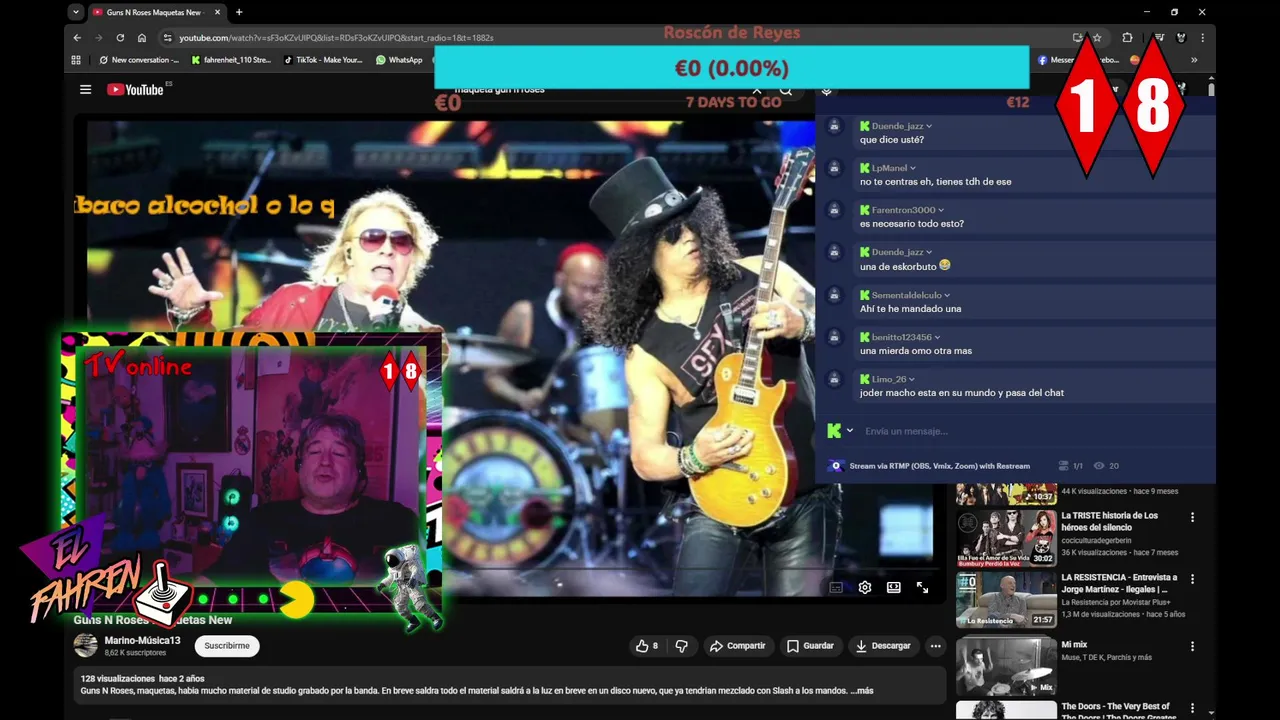This screenshot has height=720, width=1280.
Task: Open the TikTok bookmark
Action: [323, 60]
